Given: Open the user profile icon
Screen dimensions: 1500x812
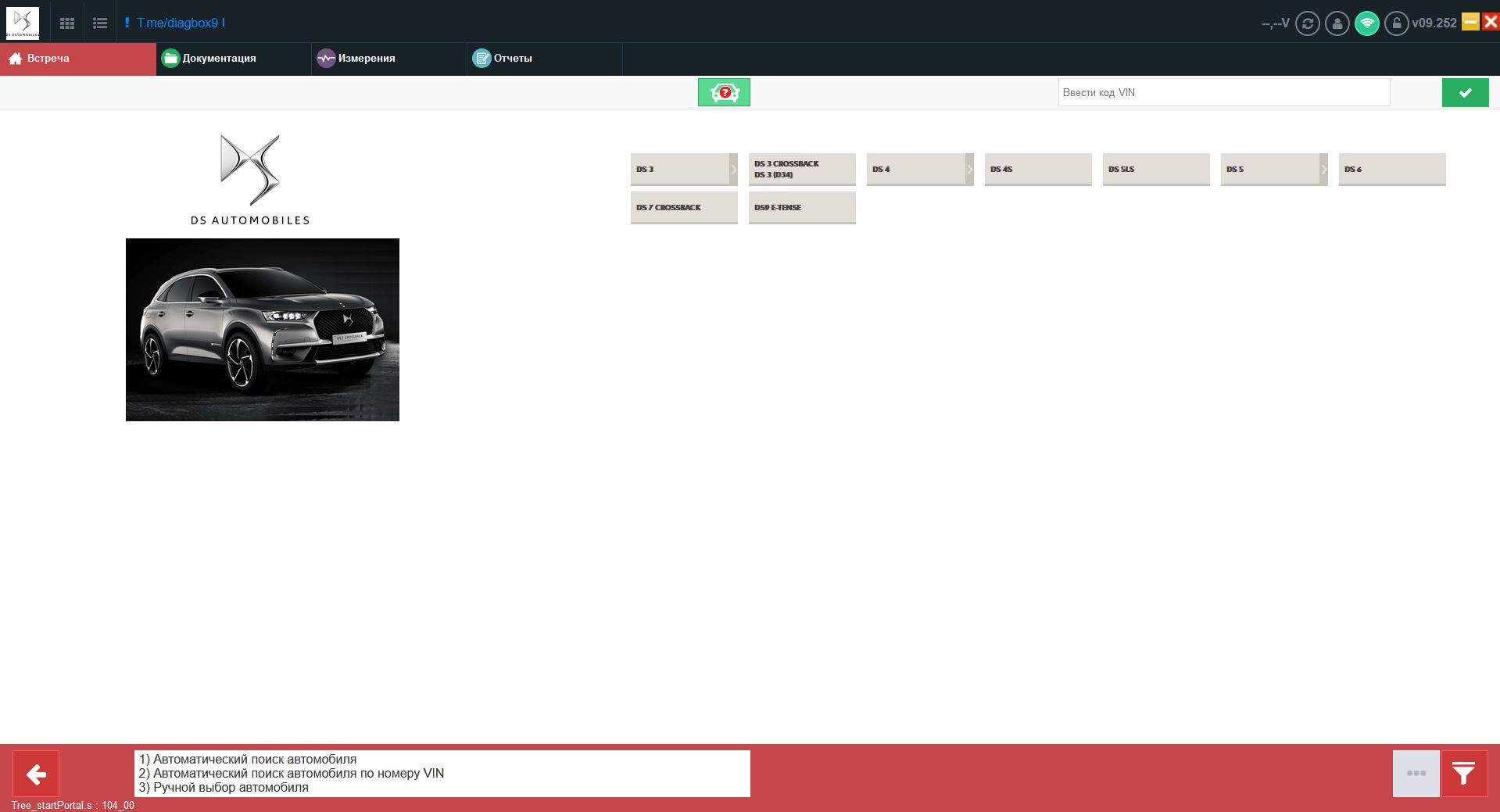Looking at the screenshot, I should [x=1337, y=23].
